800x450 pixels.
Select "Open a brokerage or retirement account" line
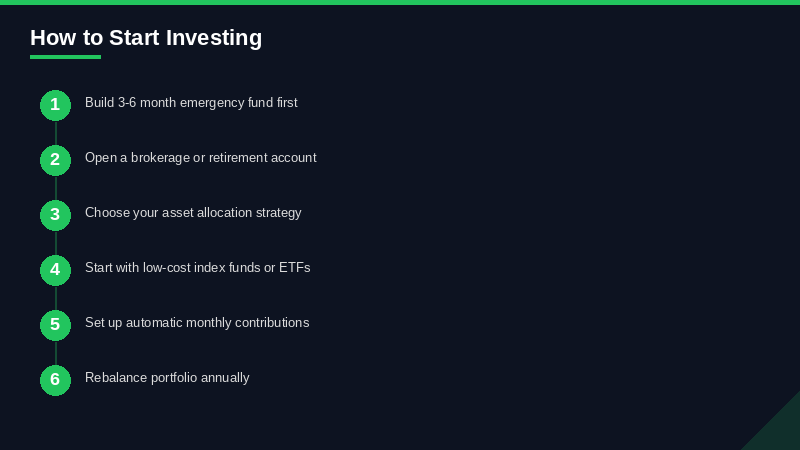click(200, 157)
